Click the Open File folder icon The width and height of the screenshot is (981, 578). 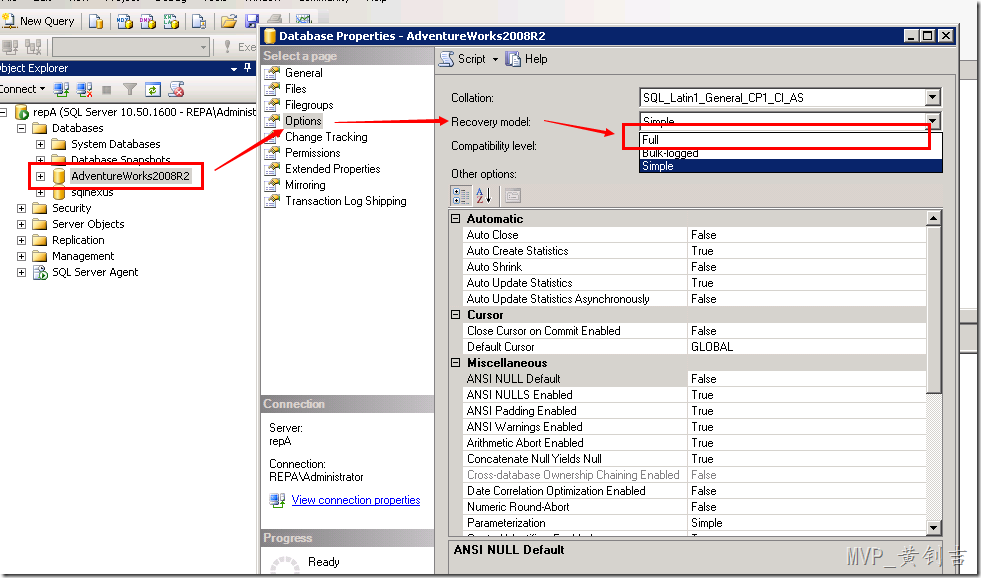pyautogui.click(x=228, y=21)
